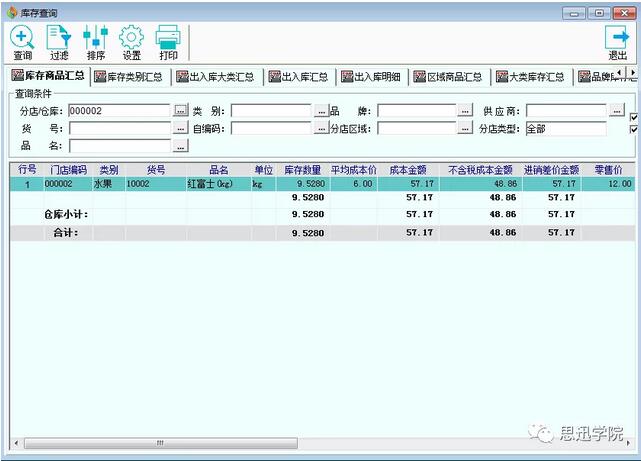
Task: Click the 查询 magnifier toolbar icon
Action: click(x=22, y=41)
